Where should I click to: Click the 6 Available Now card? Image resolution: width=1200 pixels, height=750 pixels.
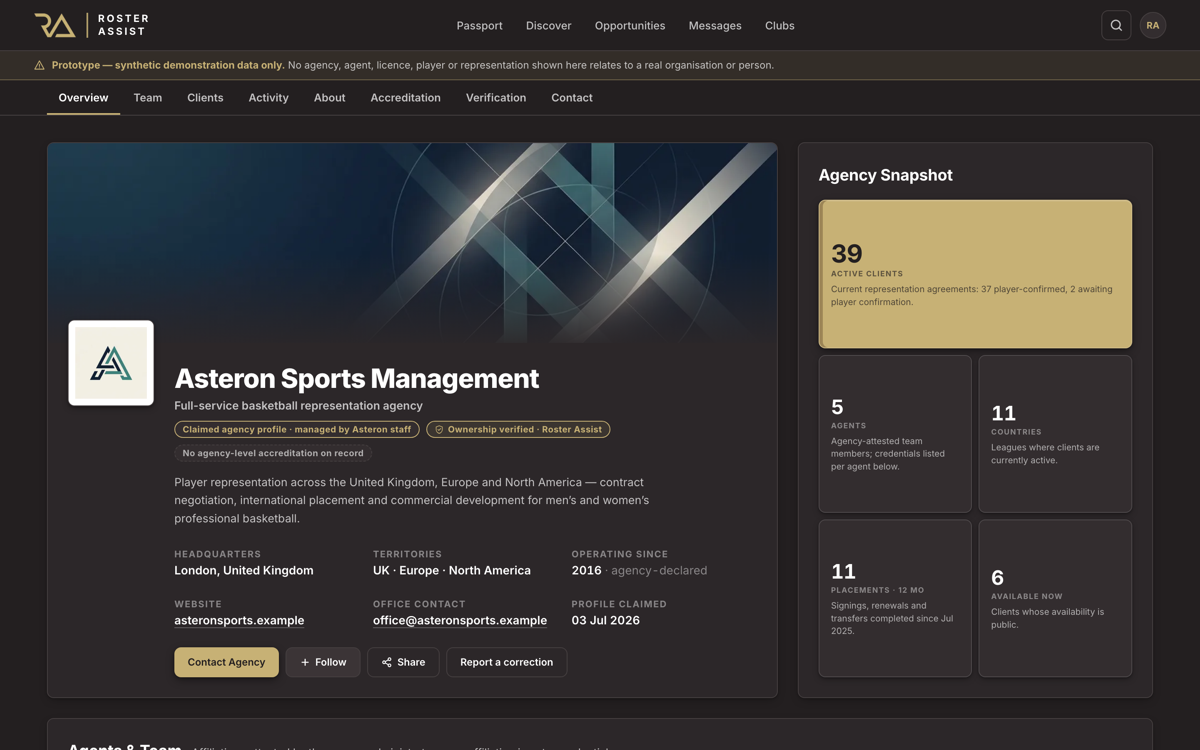[1055, 598]
